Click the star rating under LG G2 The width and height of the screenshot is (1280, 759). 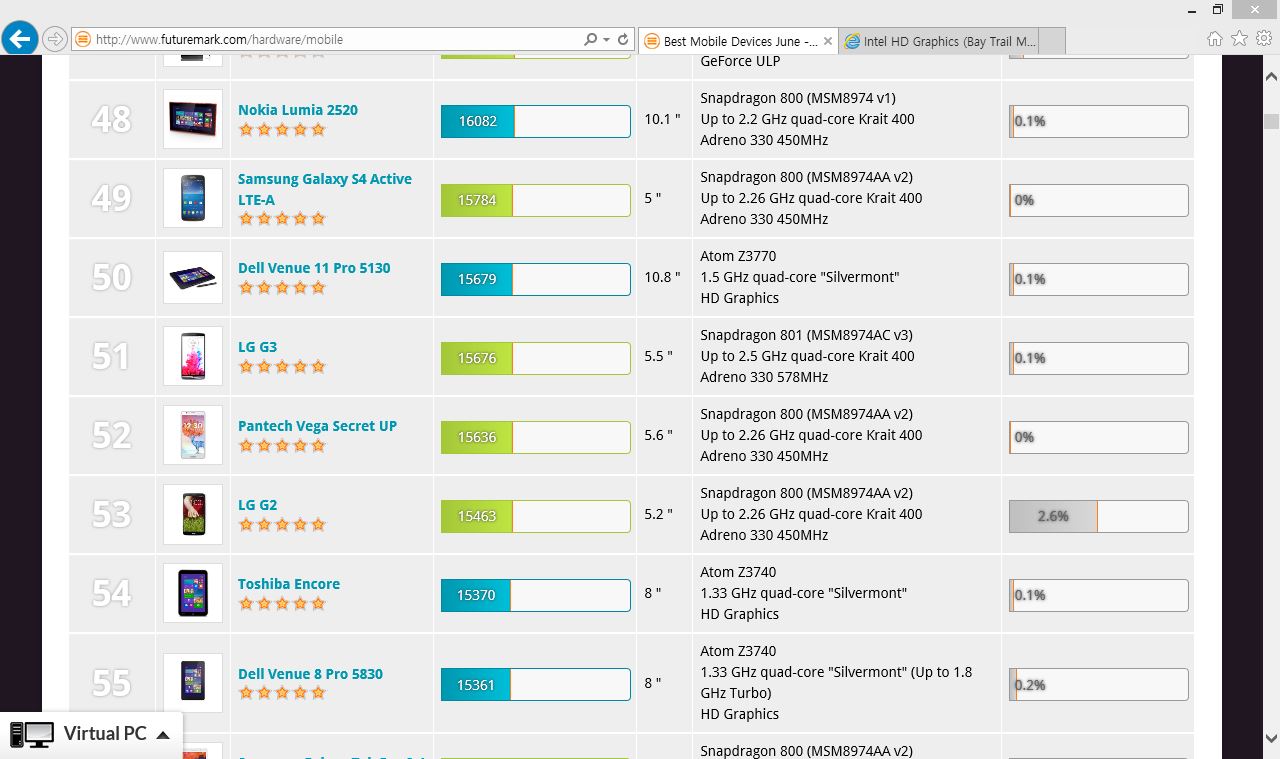(282, 525)
